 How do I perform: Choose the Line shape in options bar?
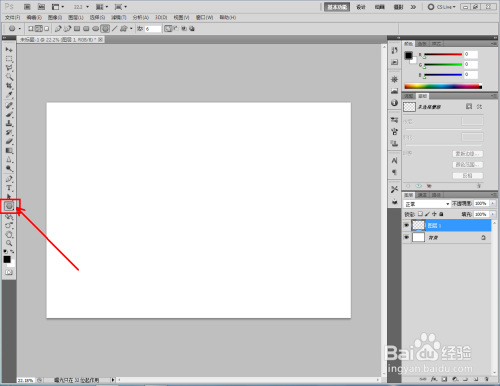click(114, 29)
